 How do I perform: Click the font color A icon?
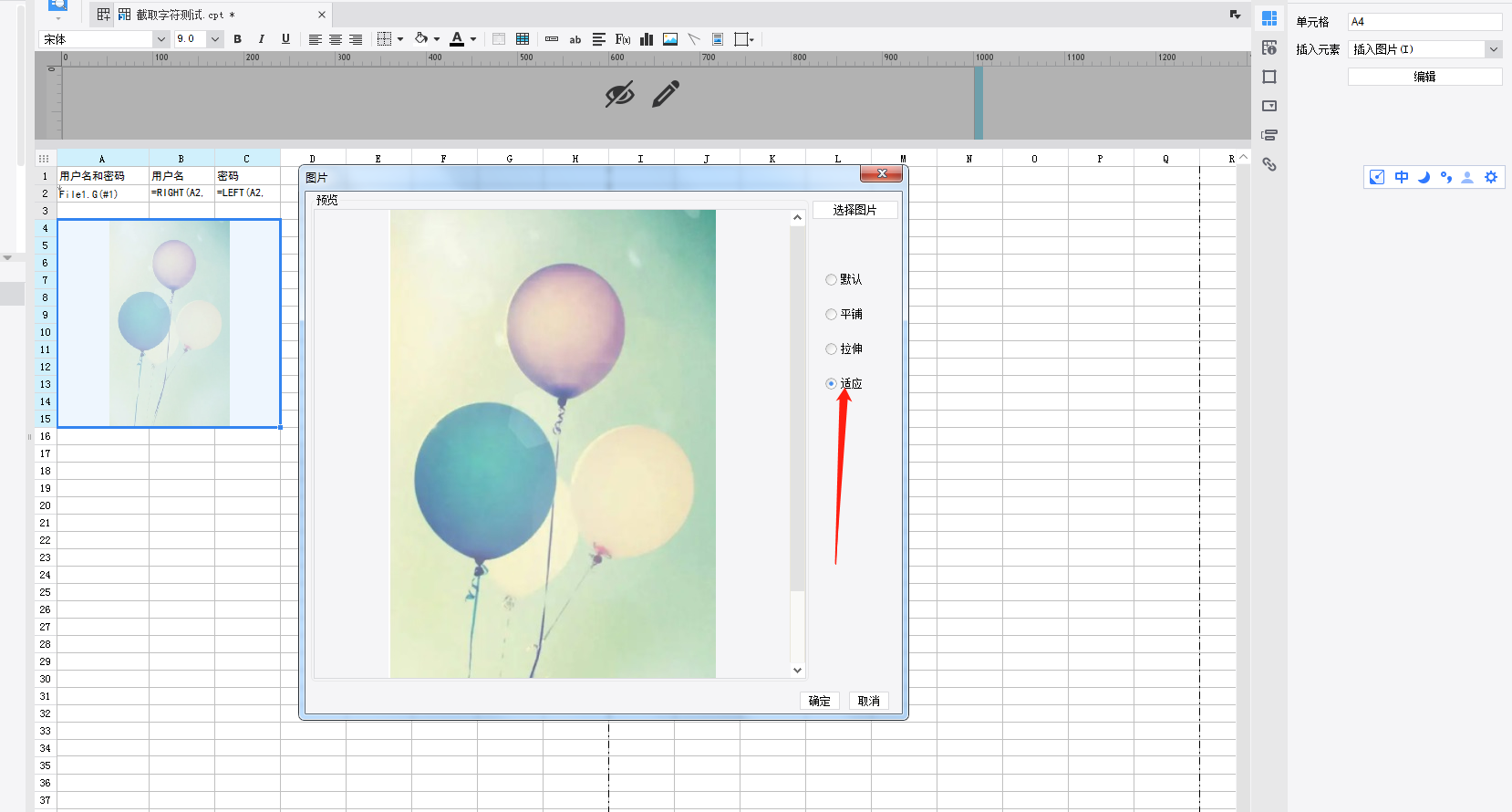tap(458, 39)
